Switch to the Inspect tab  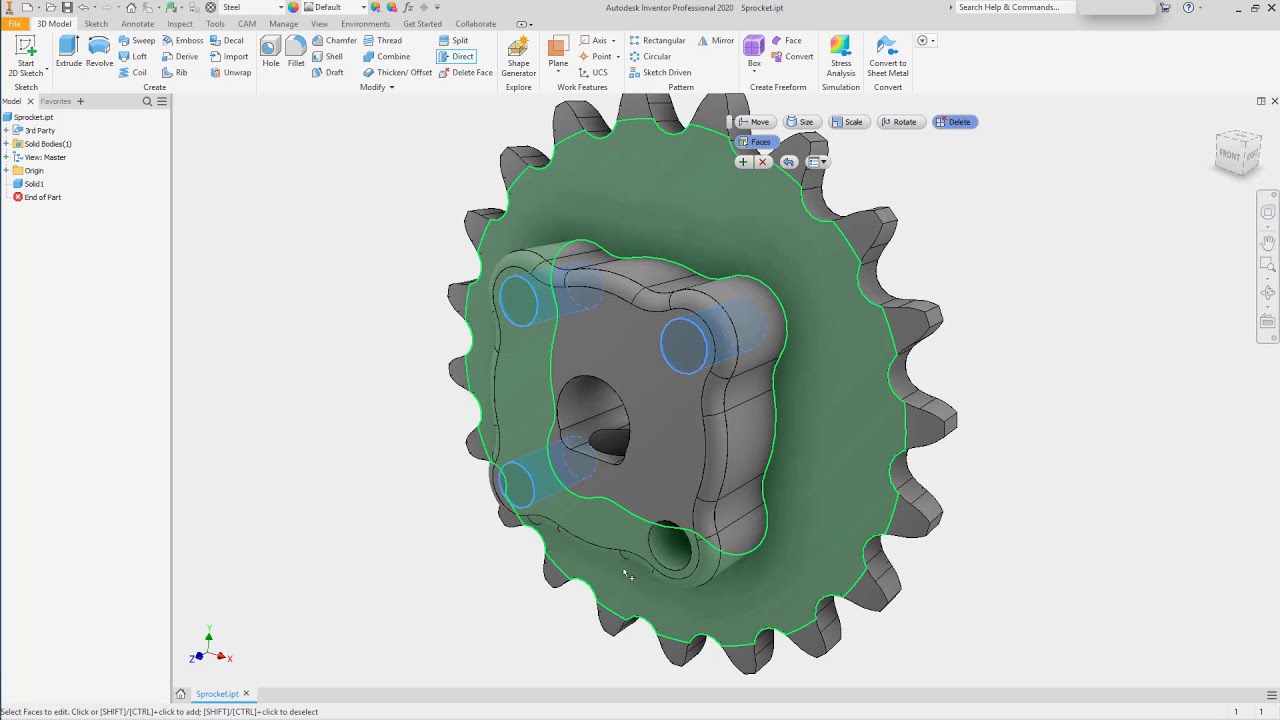click(x=180, y=24)
